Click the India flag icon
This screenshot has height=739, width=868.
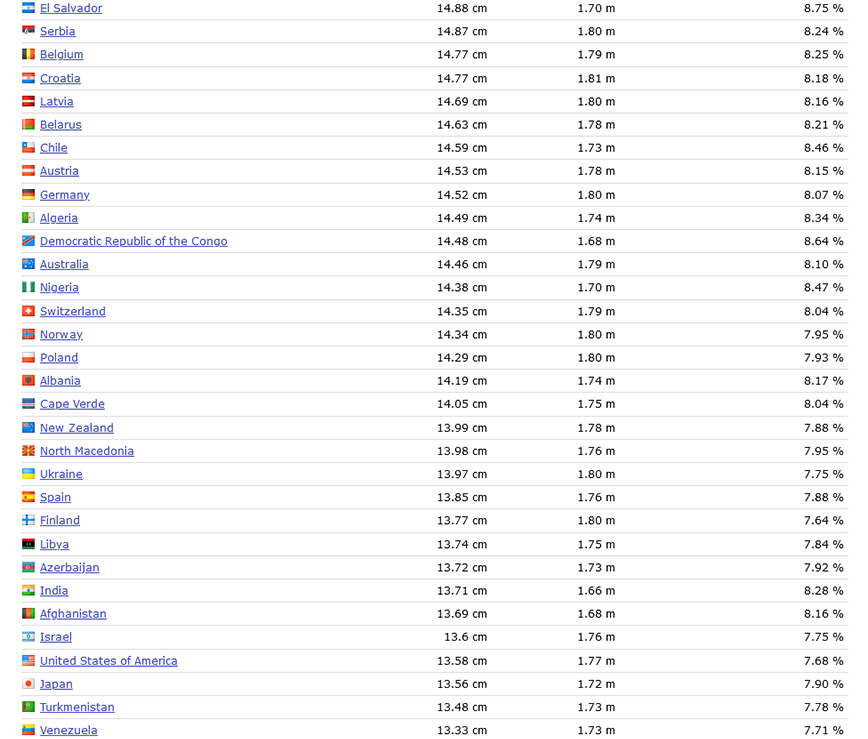pos(28,591)
